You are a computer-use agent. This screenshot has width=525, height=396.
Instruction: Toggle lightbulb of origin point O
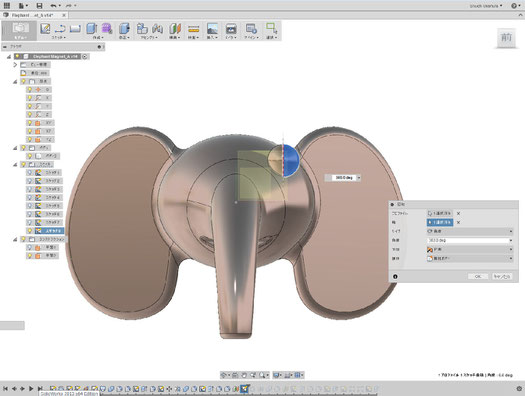pyautogui.click(x=29, y=89)
